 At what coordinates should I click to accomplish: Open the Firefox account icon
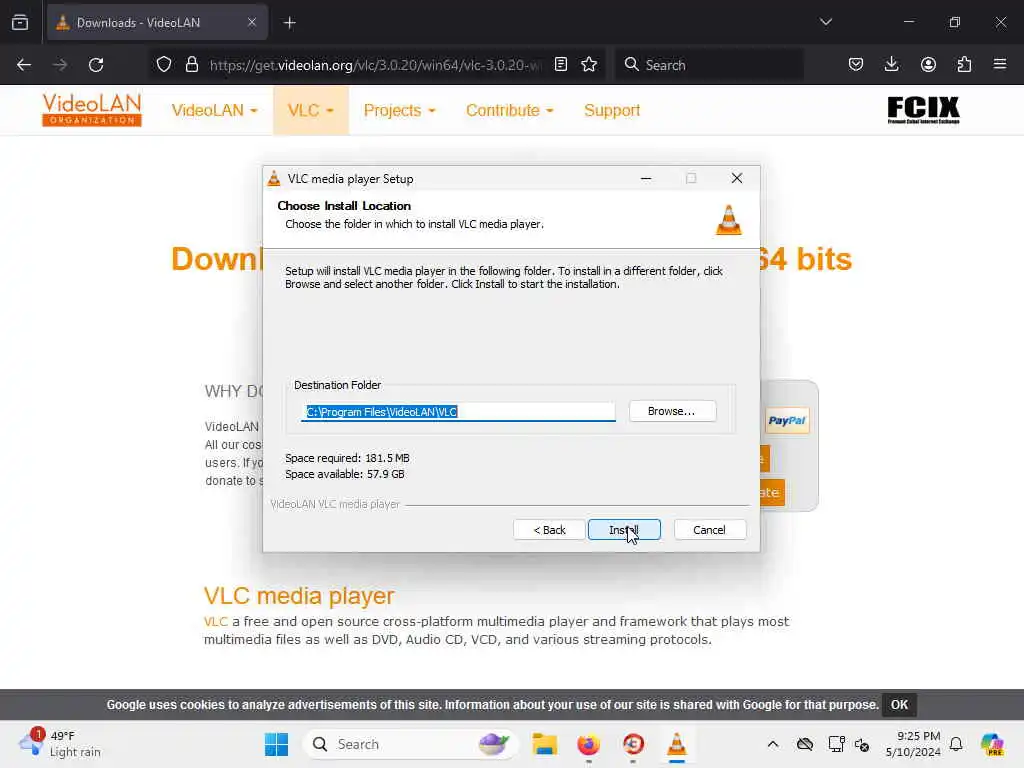928,65
